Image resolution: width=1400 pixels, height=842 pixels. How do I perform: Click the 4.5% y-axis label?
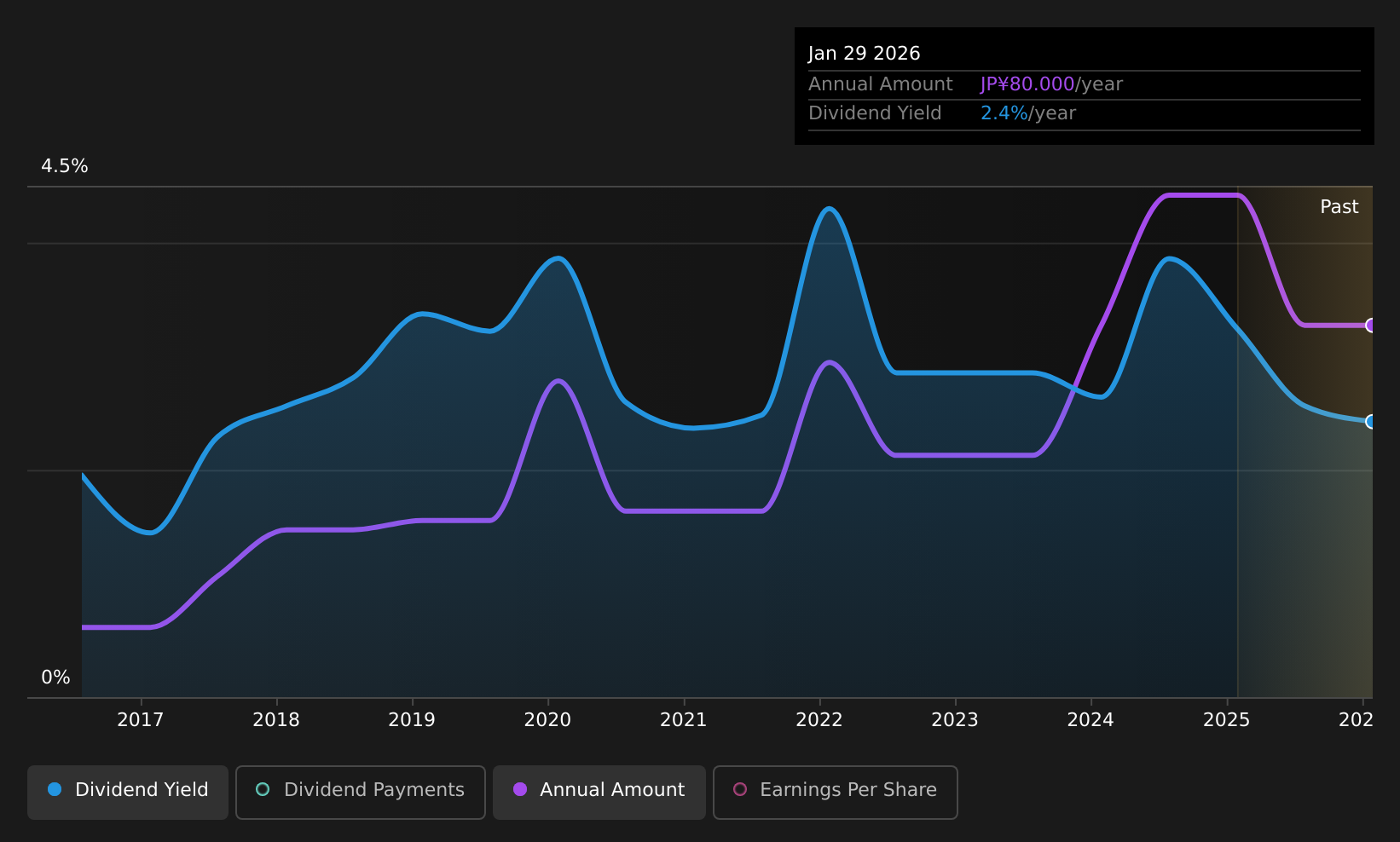pos(65,166)
